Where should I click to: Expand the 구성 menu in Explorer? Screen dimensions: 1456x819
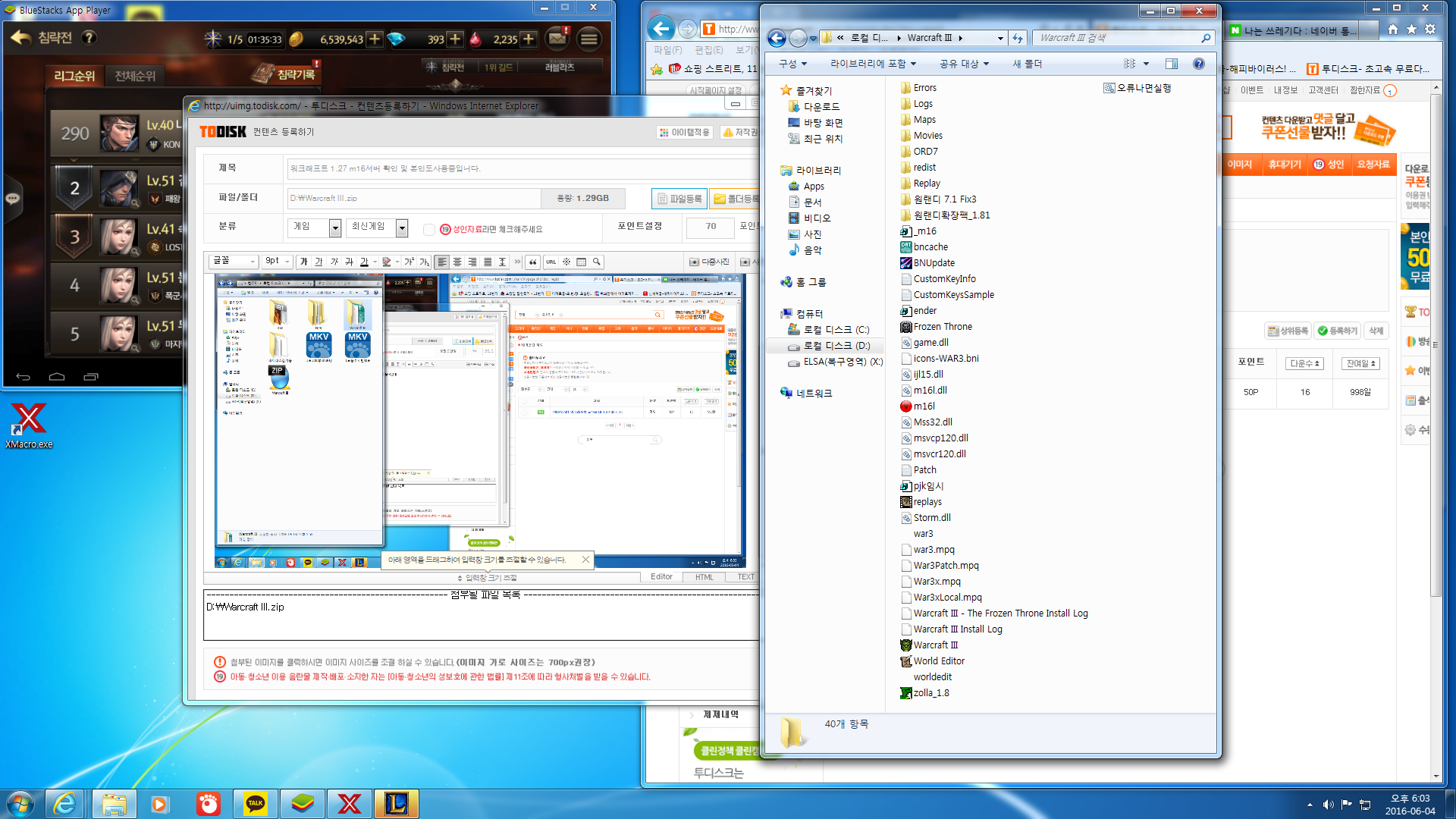(792, 64)
